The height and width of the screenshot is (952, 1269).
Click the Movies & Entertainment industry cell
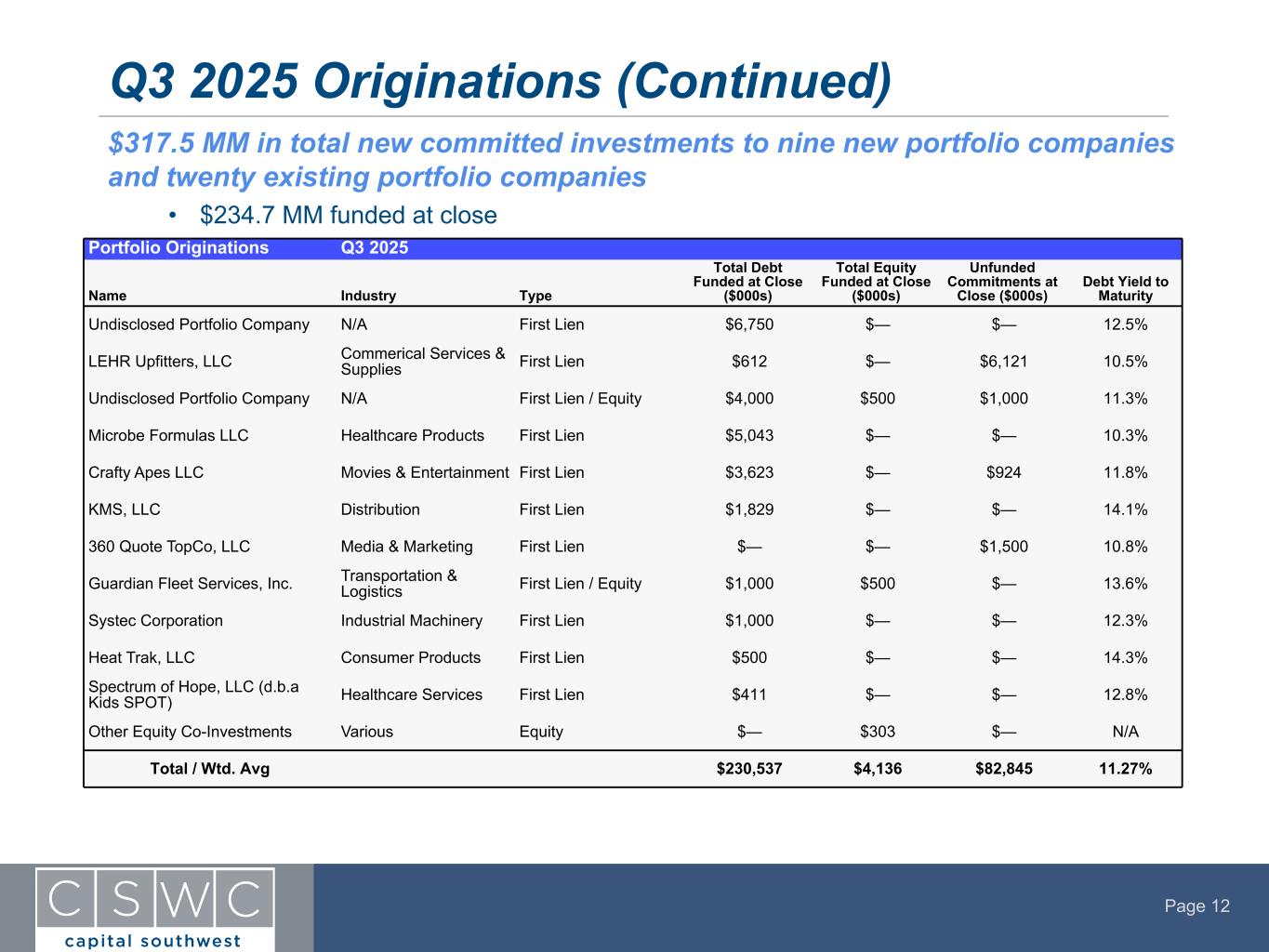[x=425, y=473]
